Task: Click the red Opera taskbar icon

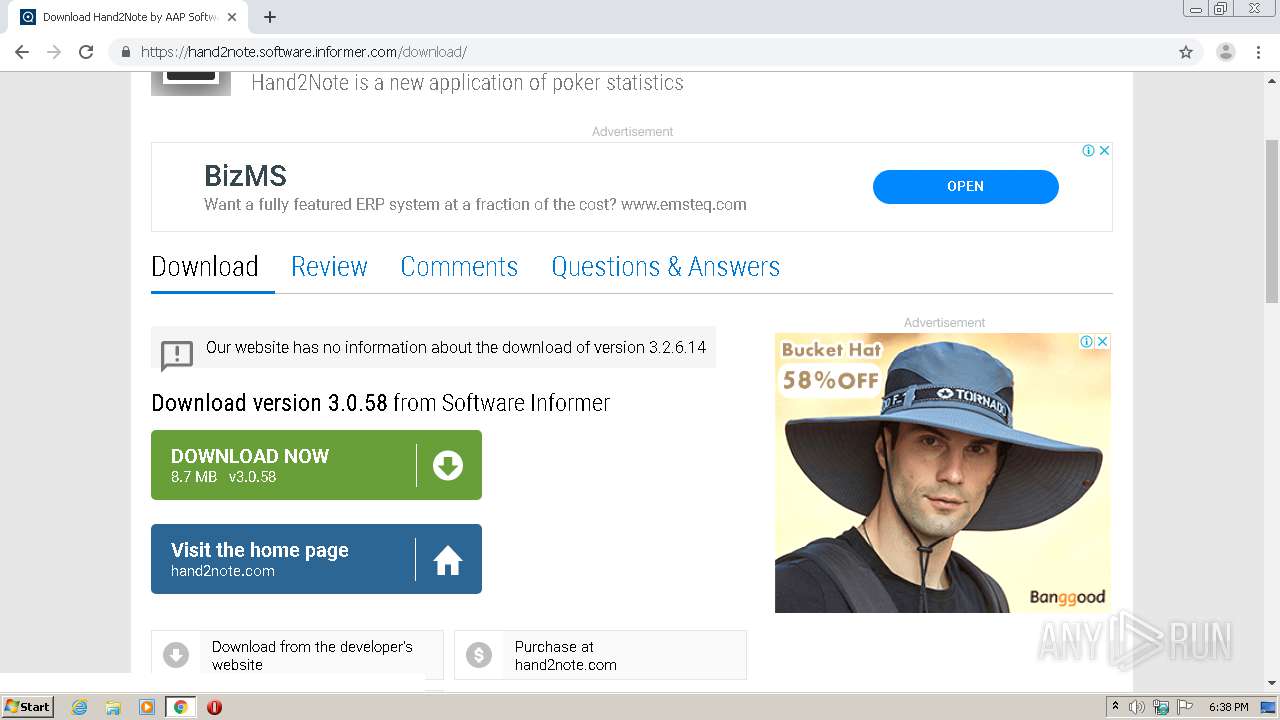Action: pyautogui.click(x=214, y=707)
